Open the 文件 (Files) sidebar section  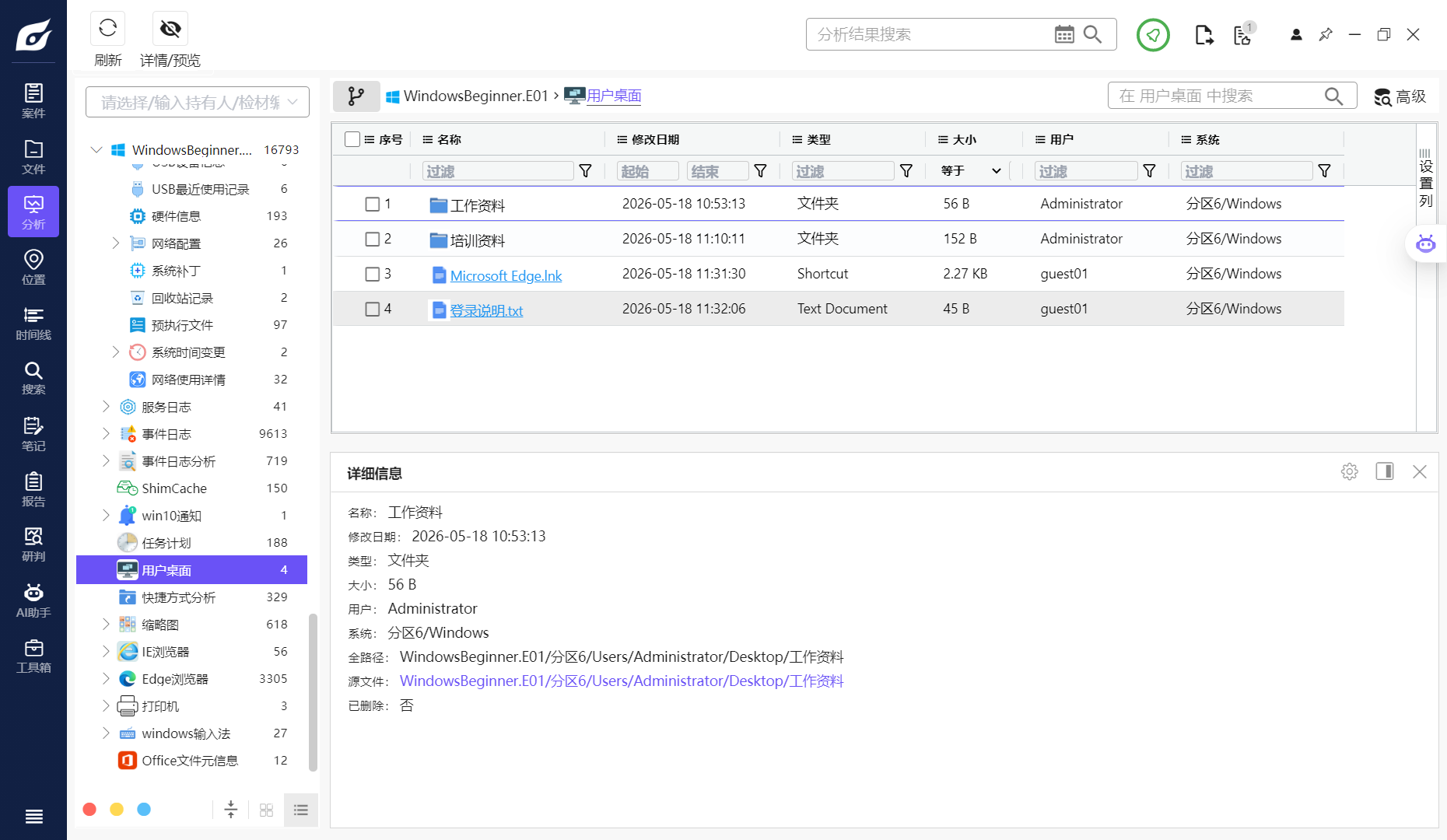pos(33,156)
